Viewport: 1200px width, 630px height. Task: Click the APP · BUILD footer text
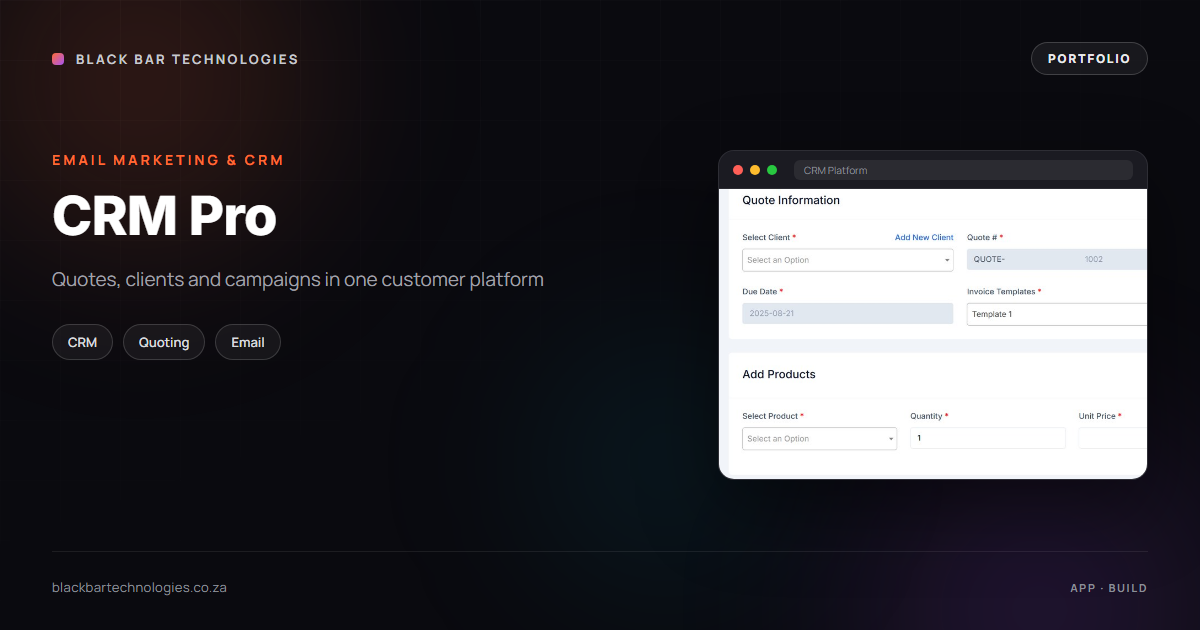point(1109,588)
